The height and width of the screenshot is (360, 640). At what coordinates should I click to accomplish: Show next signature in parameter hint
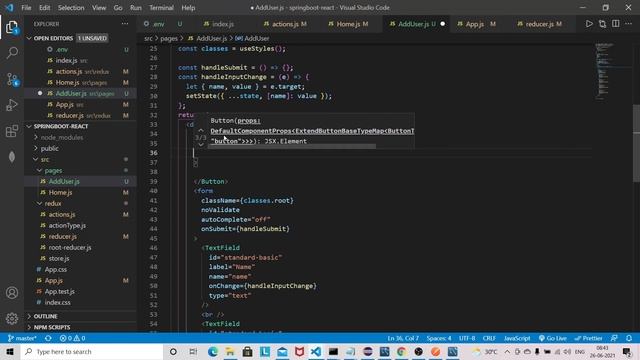click(x=201, y=144)
